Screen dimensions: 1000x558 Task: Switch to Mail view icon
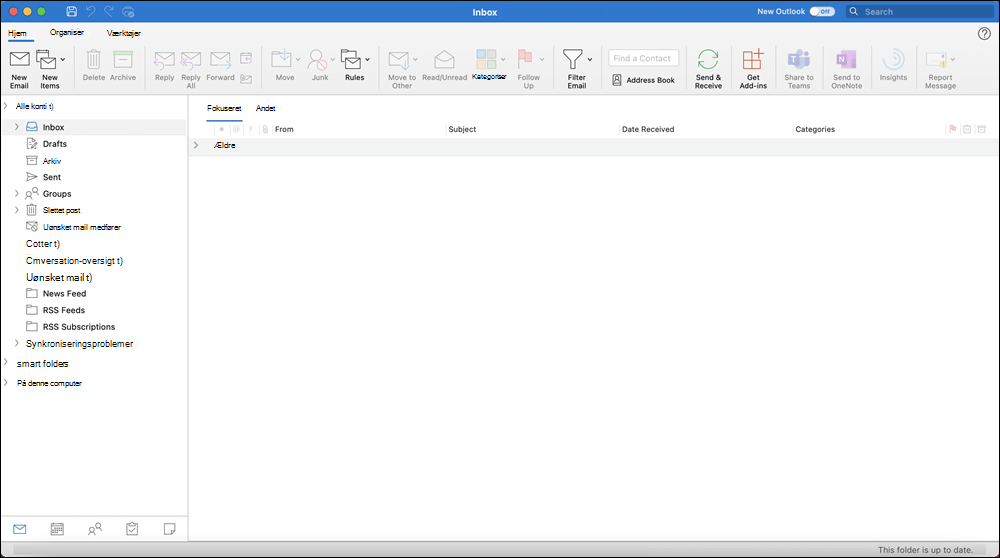(20, 529)
